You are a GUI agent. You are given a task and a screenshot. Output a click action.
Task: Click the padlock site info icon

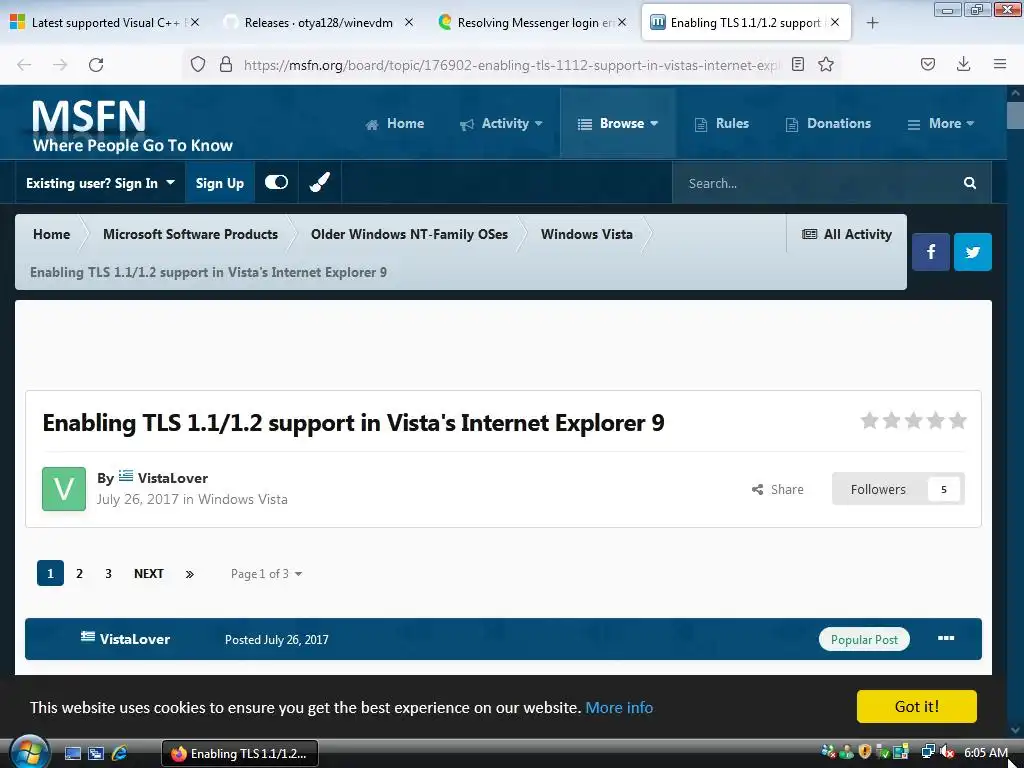coord(226,64)
